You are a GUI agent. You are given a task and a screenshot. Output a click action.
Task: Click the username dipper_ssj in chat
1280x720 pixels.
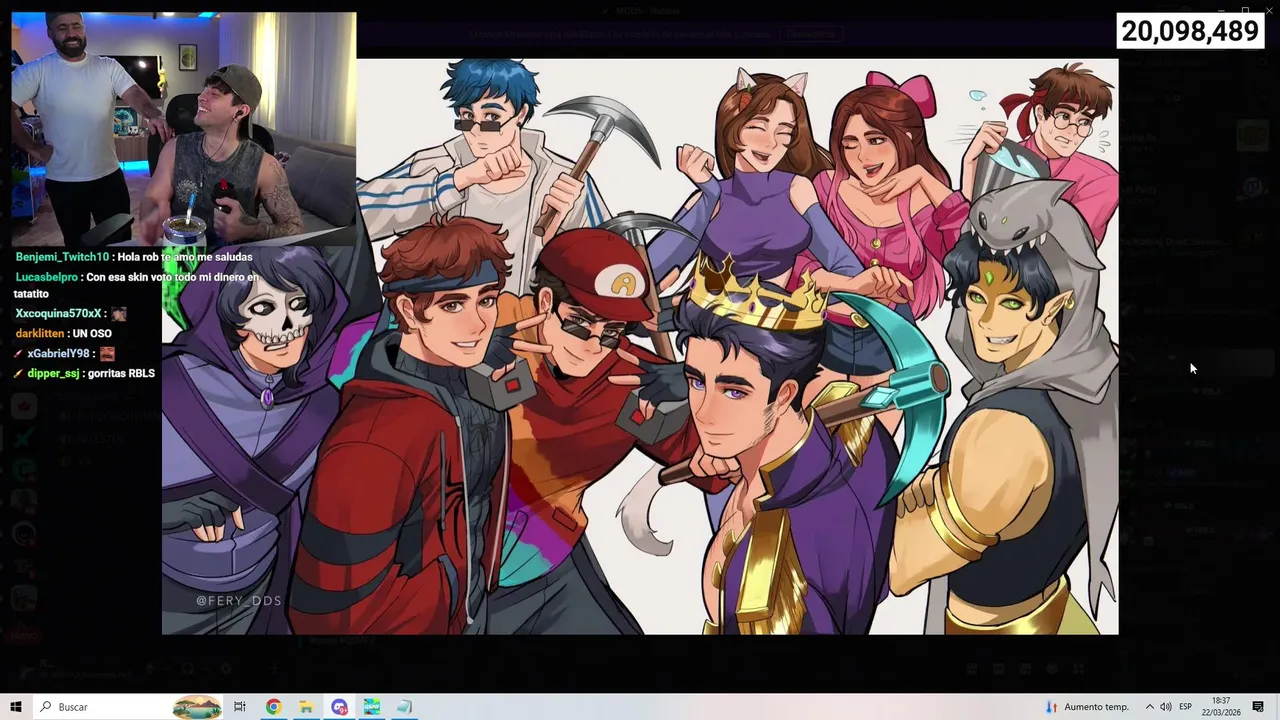[53, 374]
